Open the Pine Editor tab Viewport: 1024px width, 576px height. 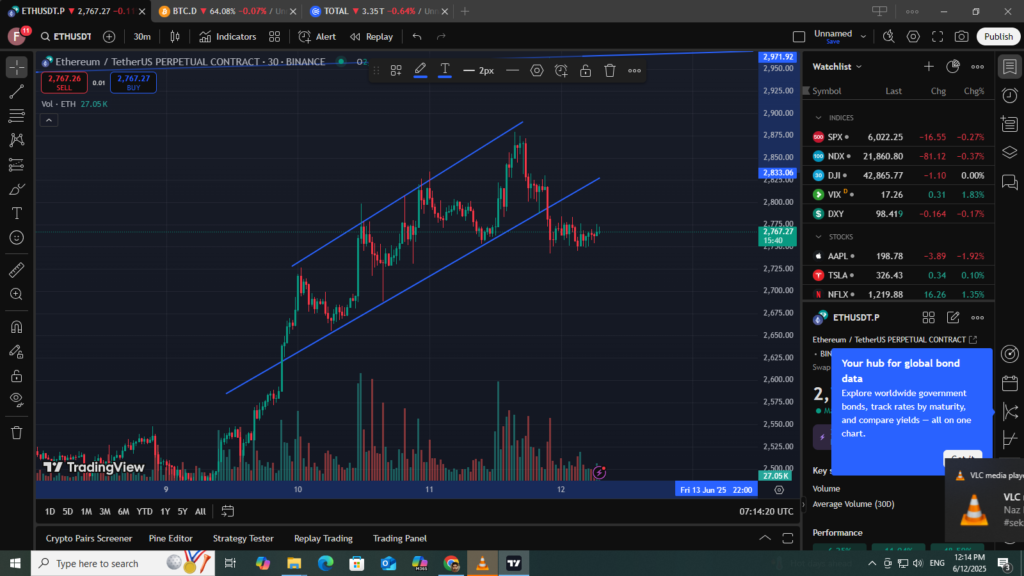pos(170,538)
